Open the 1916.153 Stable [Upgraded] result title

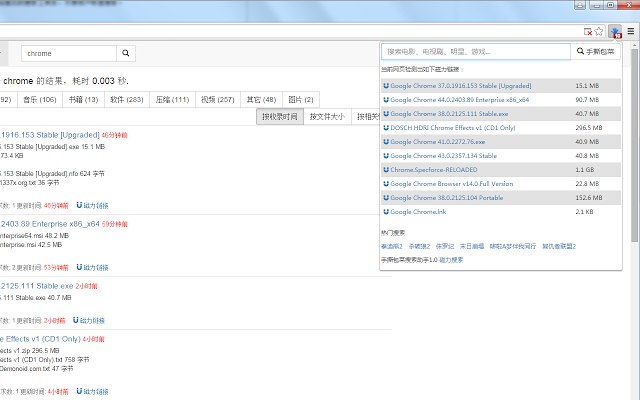(x=50, y=135)
